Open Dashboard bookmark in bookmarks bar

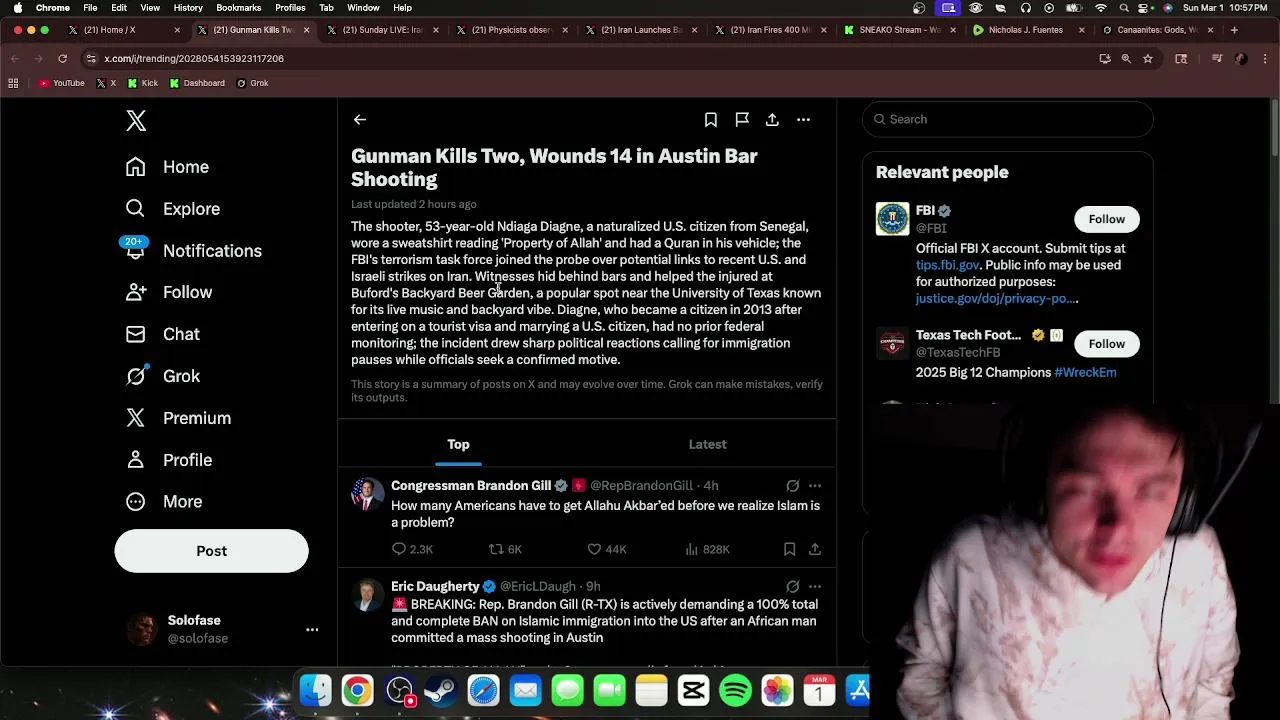pos(197,83)
